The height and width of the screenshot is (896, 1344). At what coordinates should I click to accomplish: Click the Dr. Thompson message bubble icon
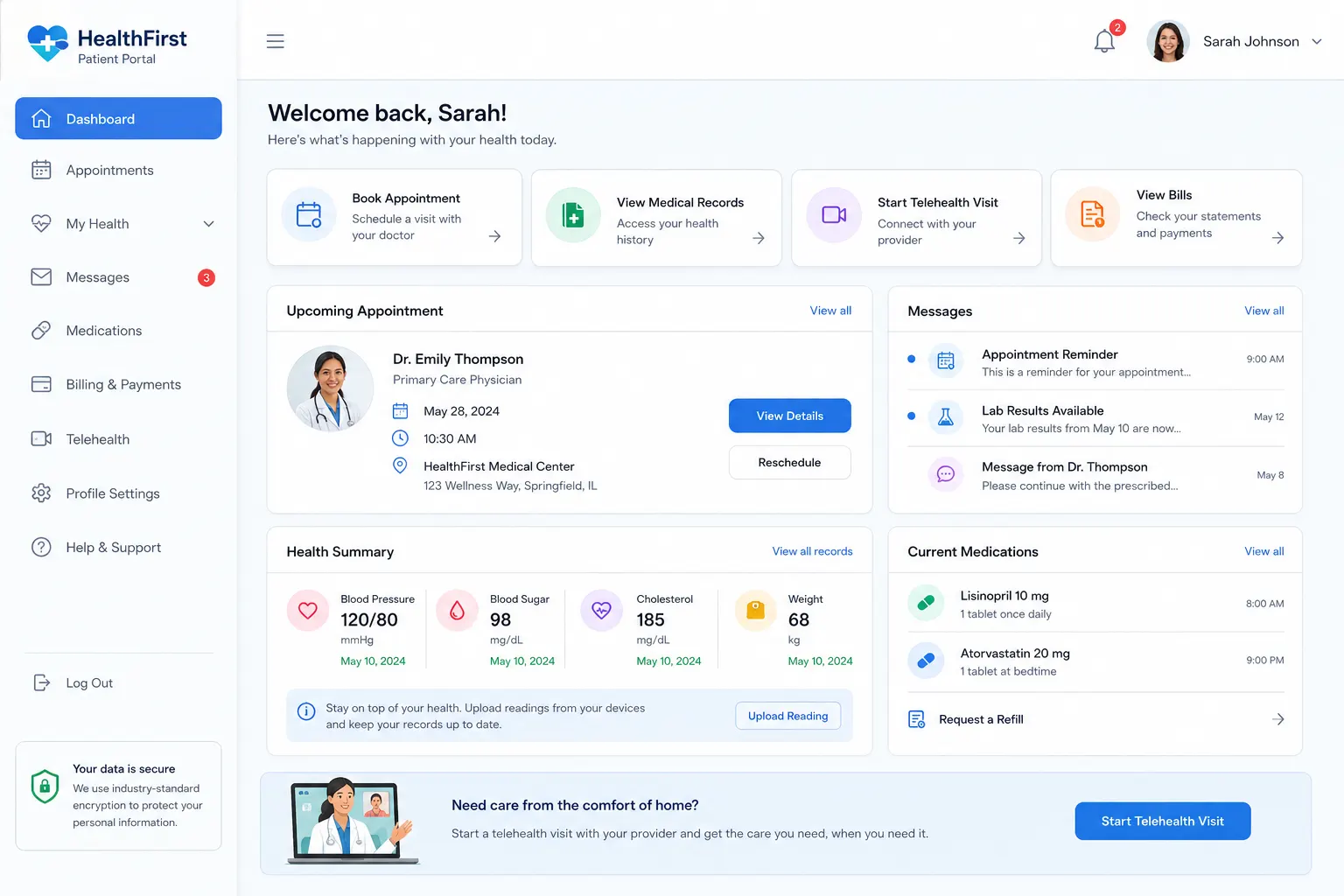click(946, 474)
